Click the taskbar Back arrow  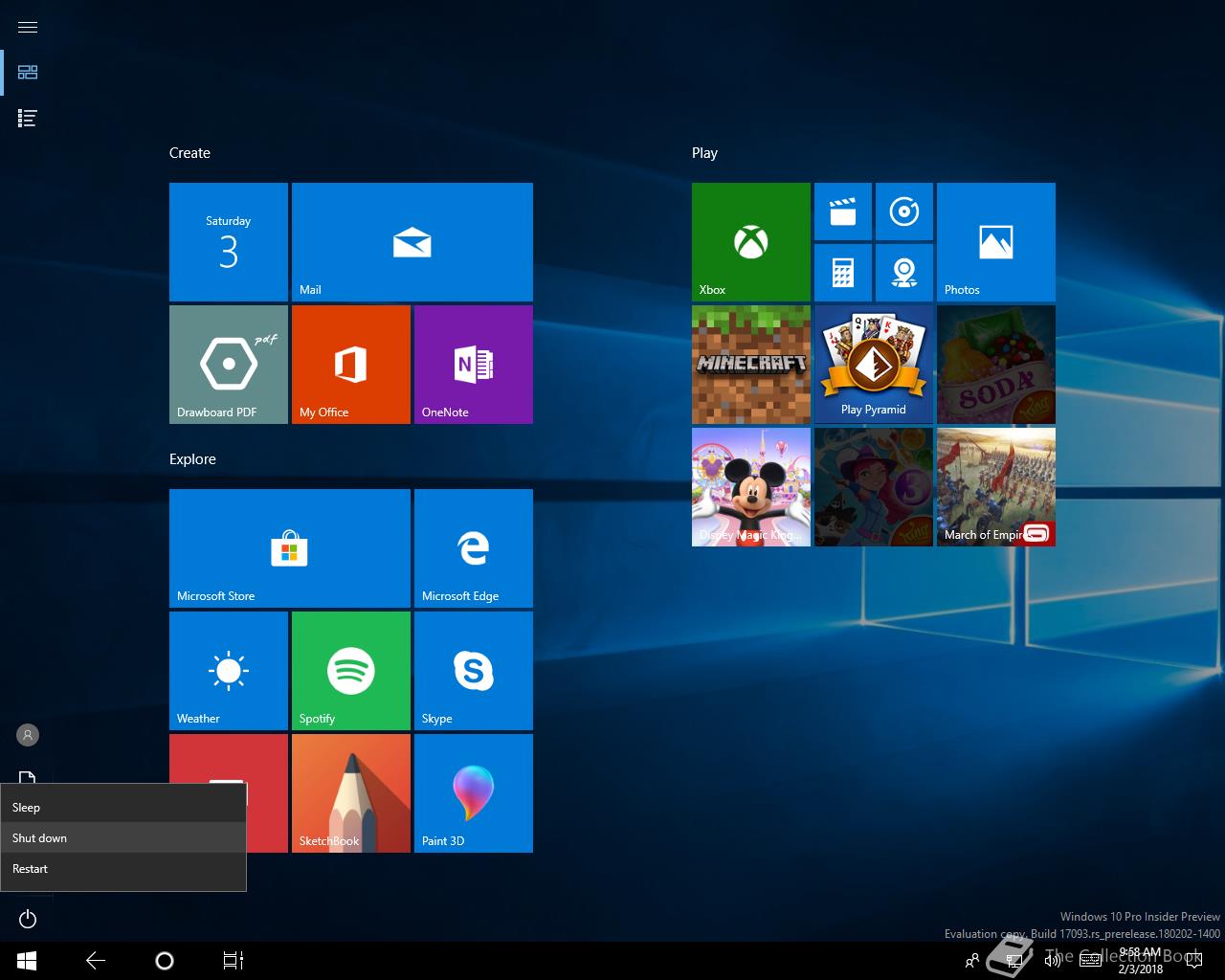(96, 961)
